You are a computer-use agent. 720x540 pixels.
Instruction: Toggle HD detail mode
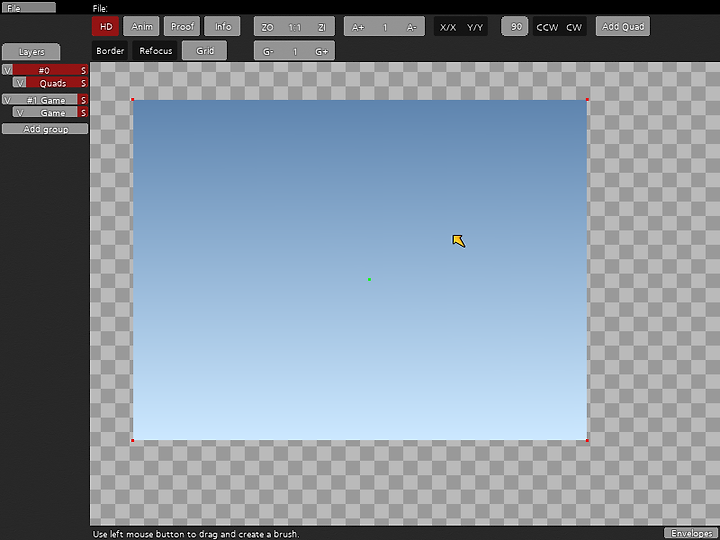(106, 27)
